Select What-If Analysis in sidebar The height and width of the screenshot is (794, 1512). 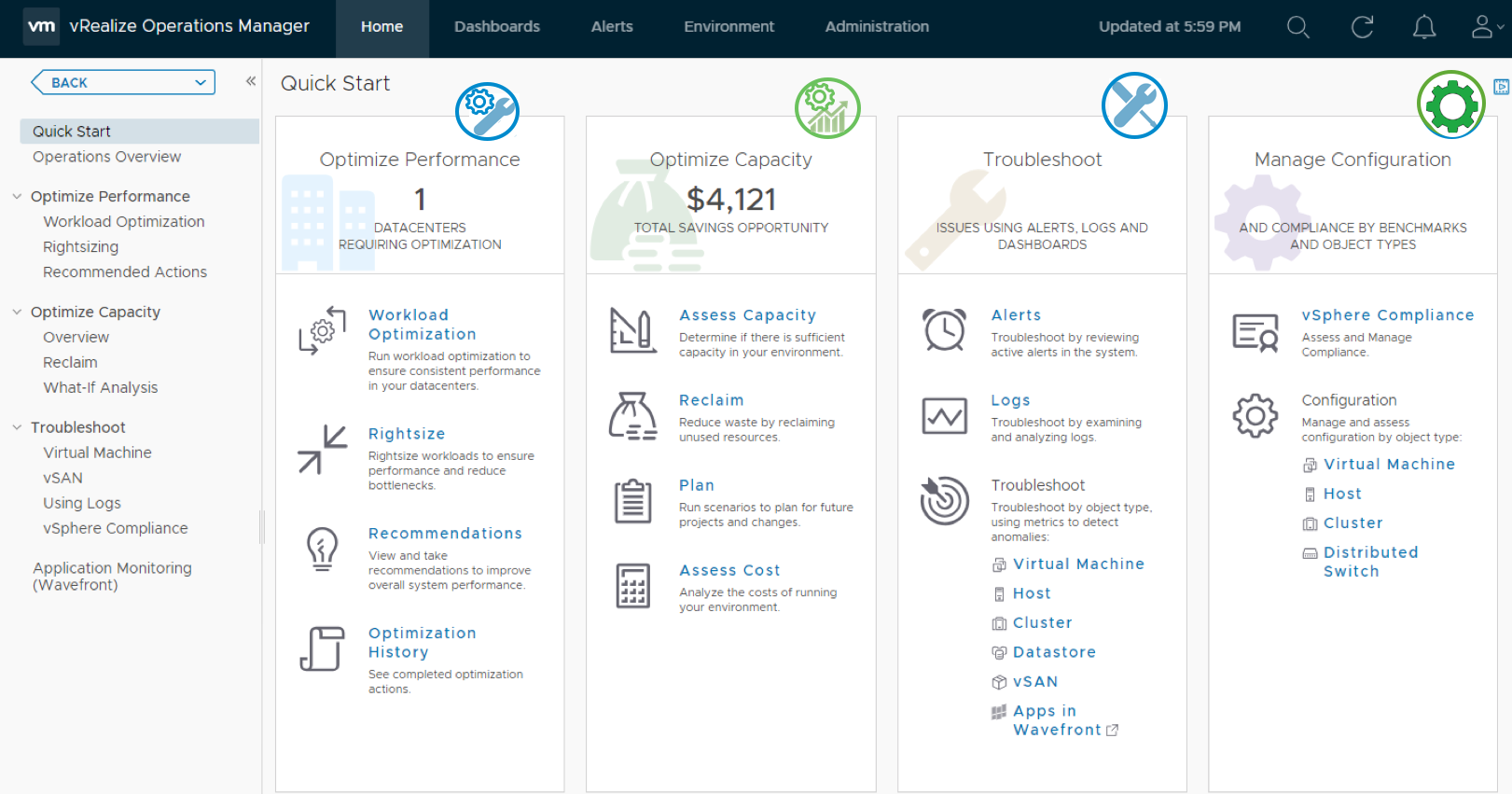coord(100,387)
